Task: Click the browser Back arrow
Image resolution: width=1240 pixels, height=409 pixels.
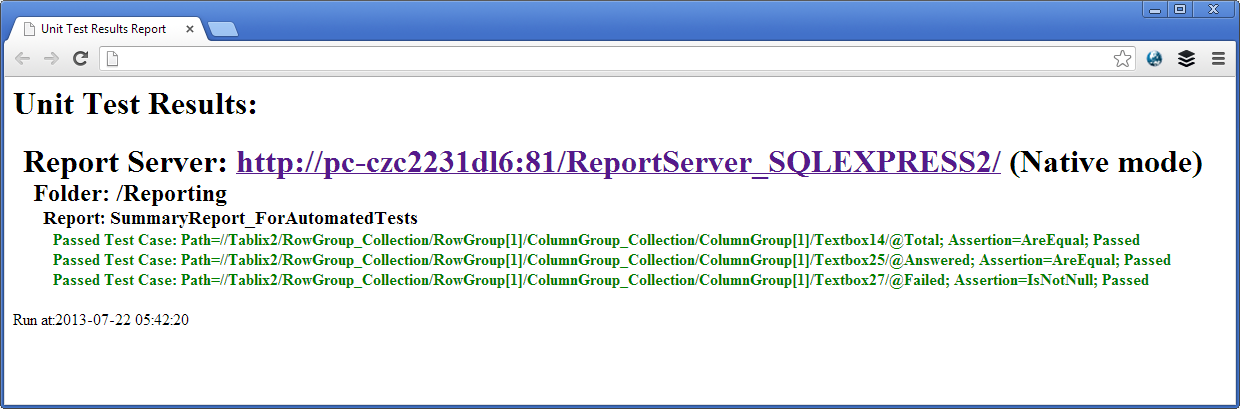Action: click(x=22, y=59)
